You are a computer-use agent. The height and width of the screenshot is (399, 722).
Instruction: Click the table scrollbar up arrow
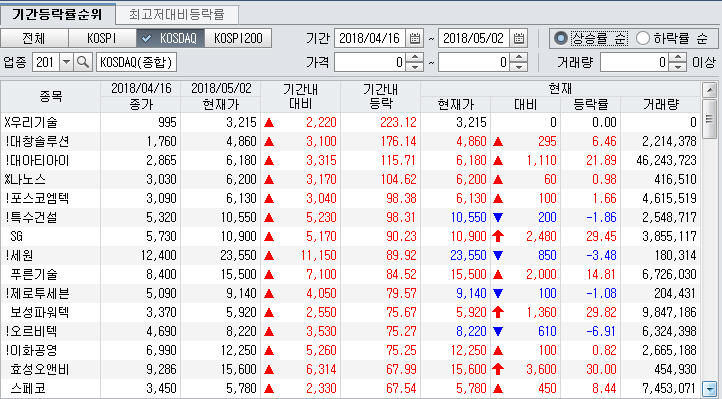(709, 90)
